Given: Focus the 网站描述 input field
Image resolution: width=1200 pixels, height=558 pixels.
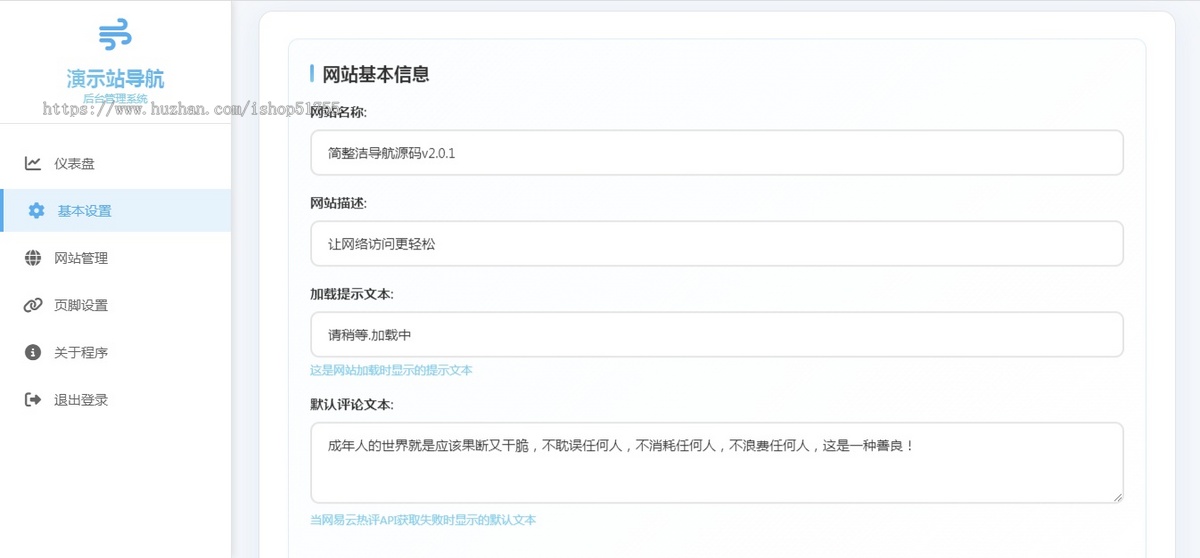Looking at the screenshot, I should 717,243.
